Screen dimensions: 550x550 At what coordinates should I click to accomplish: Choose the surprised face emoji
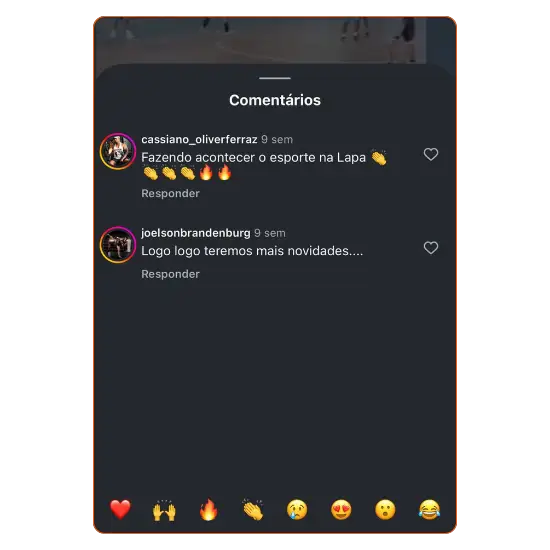[x=385, y=510]
